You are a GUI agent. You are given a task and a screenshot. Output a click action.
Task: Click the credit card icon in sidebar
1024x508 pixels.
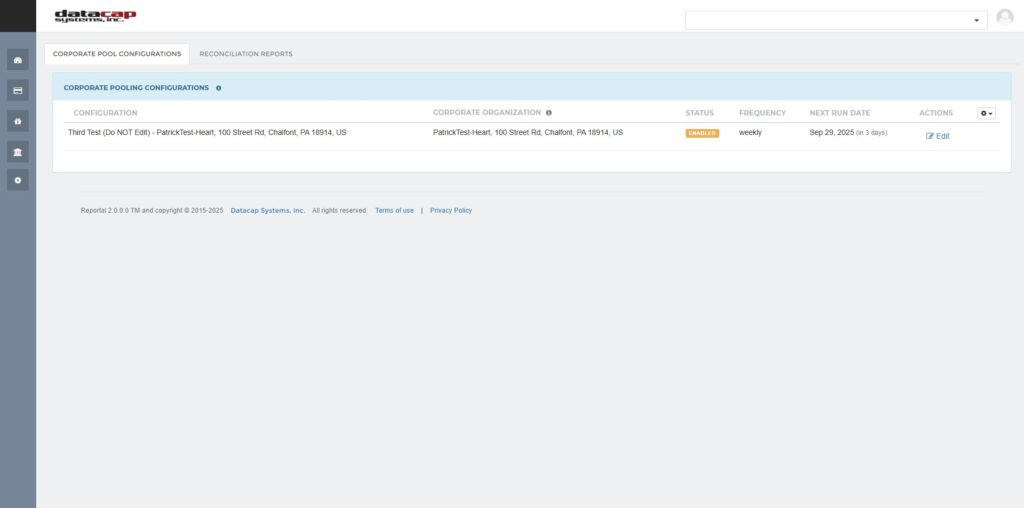point(17,90)
